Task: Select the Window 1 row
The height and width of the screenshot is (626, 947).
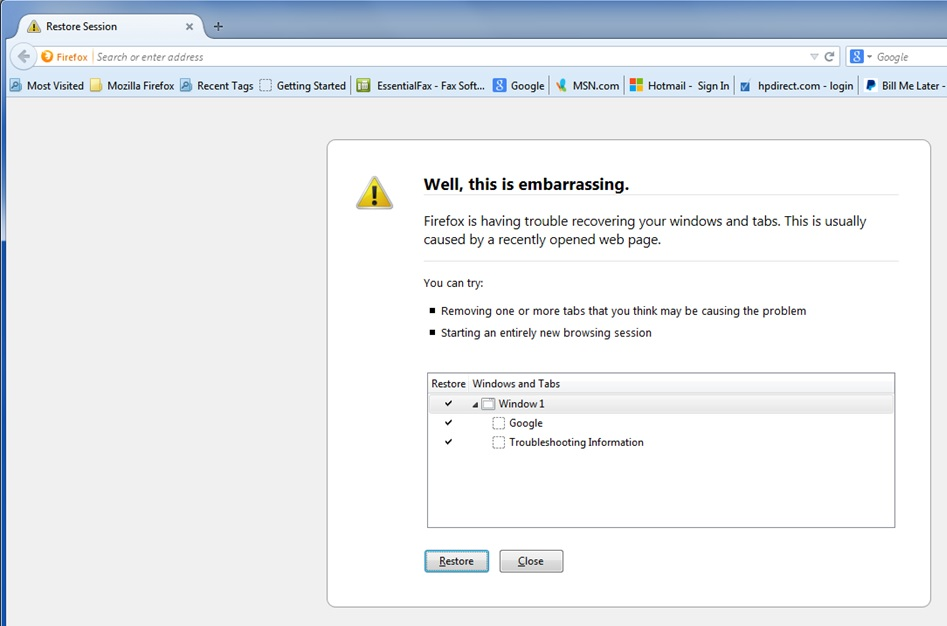Action: point(661,404)
